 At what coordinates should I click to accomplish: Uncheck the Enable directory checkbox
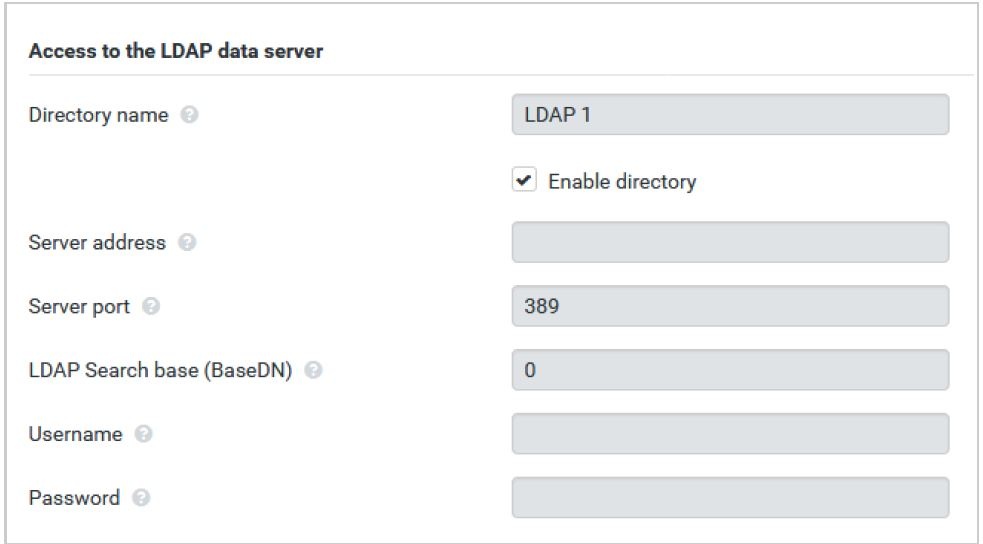pos(524,180)
